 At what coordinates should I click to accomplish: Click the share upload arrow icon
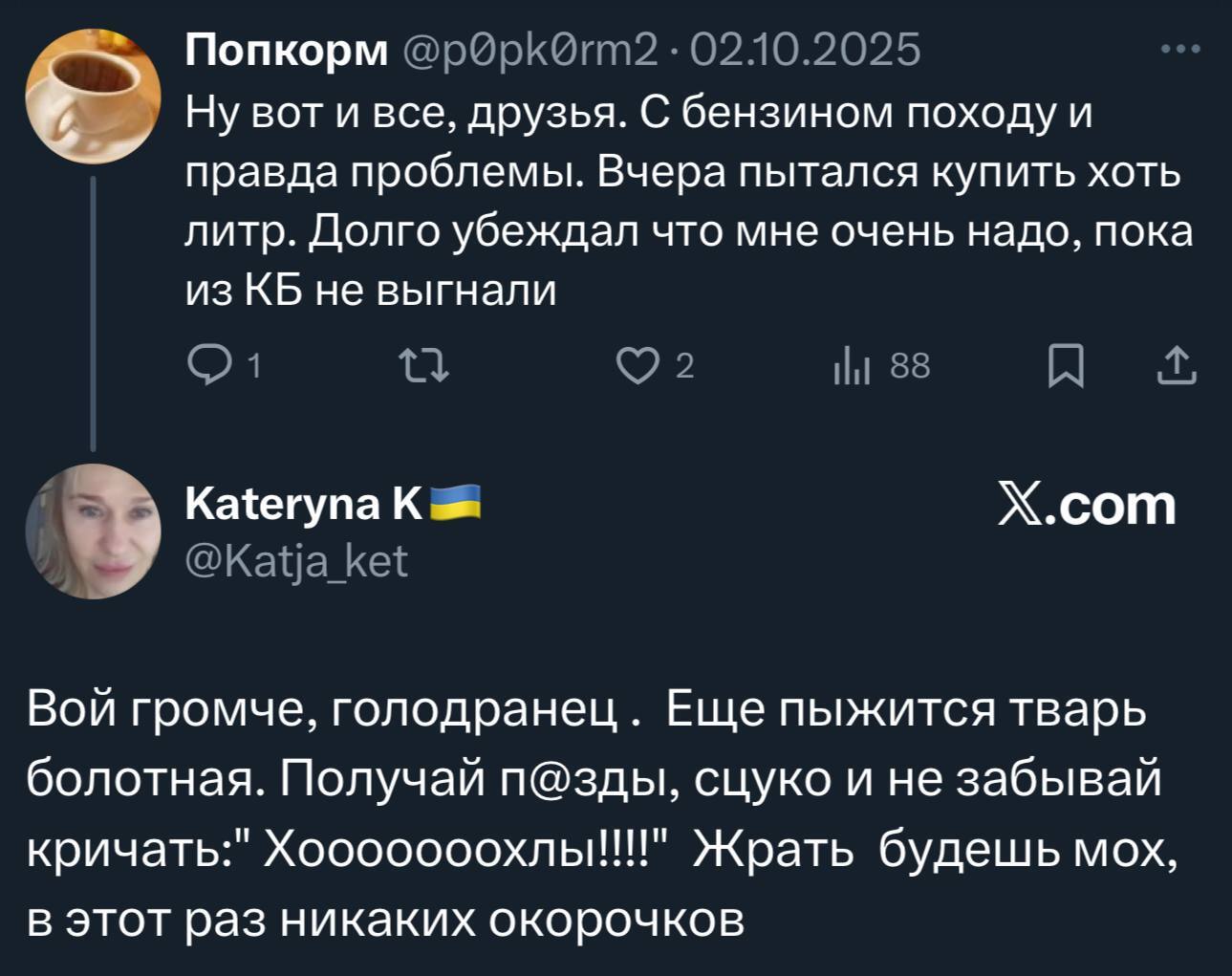click(x=1176, y=366)
